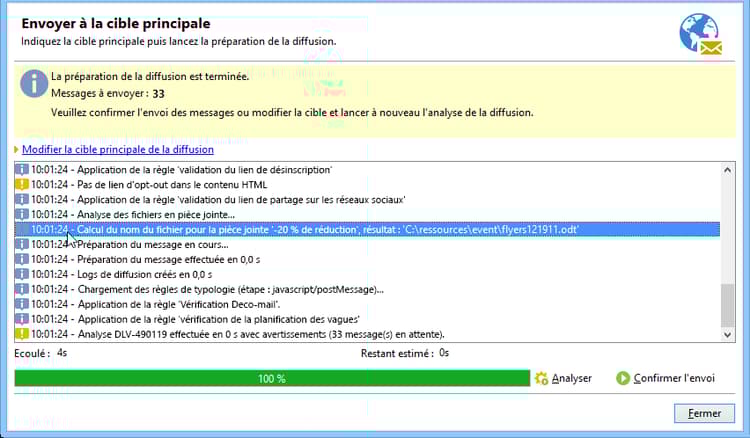Select log row 'vérification de la planification des vagues'
Viewport: 750px width, 438px height.
pos(367,319)
